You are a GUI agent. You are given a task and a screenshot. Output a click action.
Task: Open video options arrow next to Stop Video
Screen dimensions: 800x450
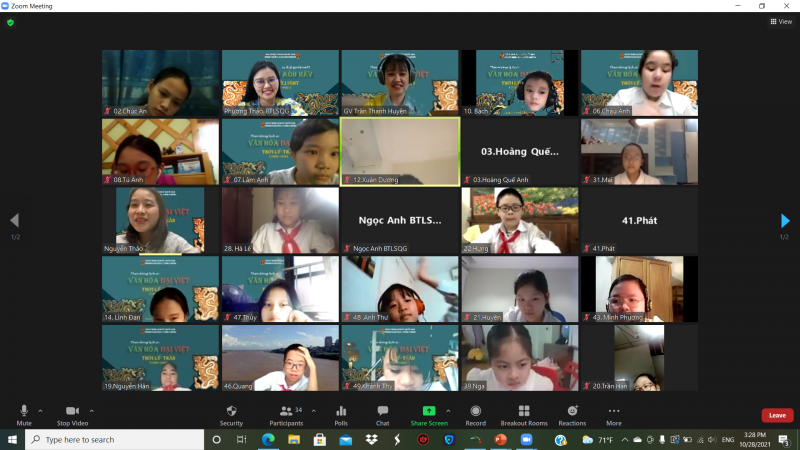click(x=92, y=411)
